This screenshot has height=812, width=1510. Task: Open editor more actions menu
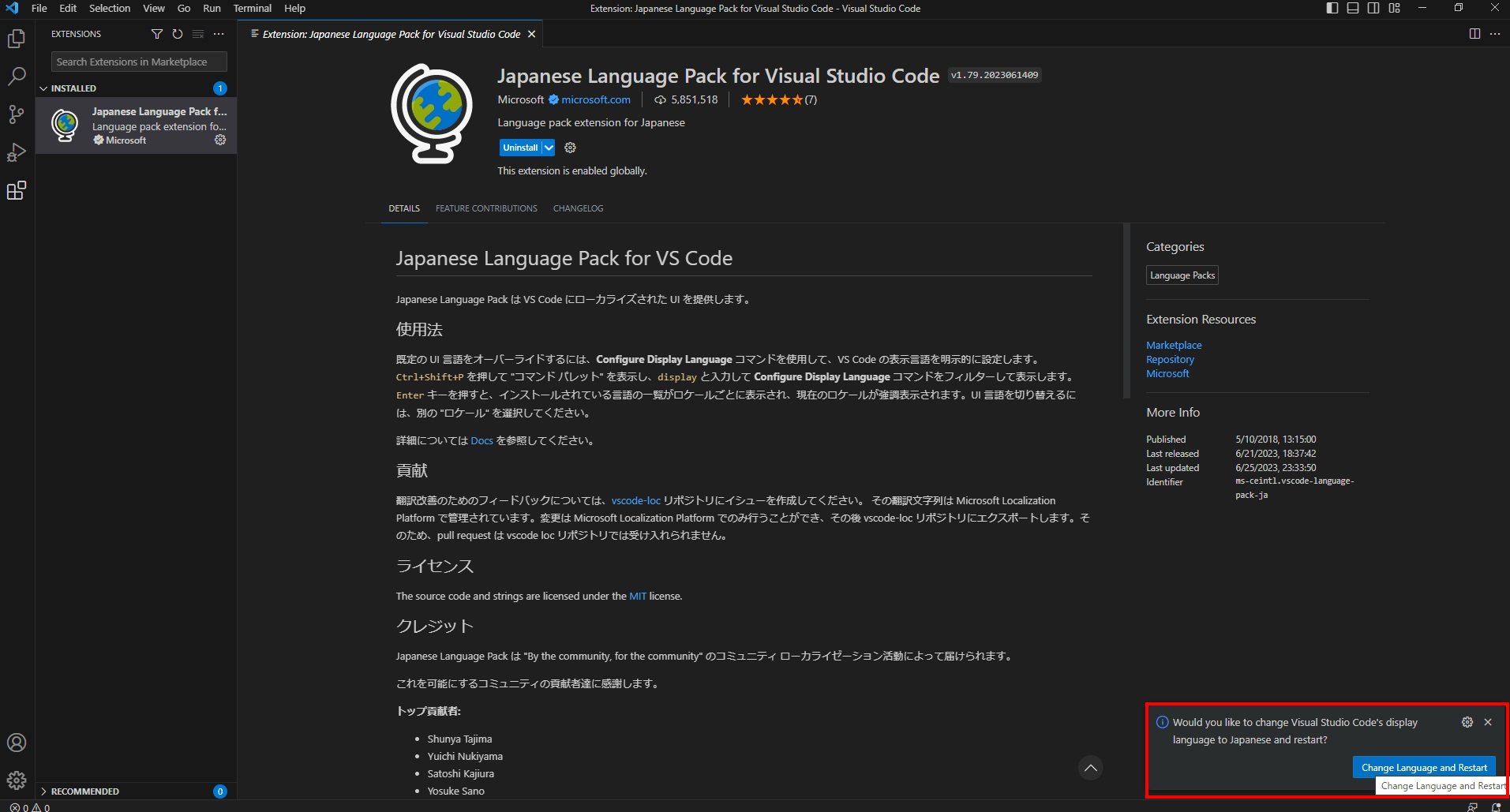click(x=1495, y=34)
